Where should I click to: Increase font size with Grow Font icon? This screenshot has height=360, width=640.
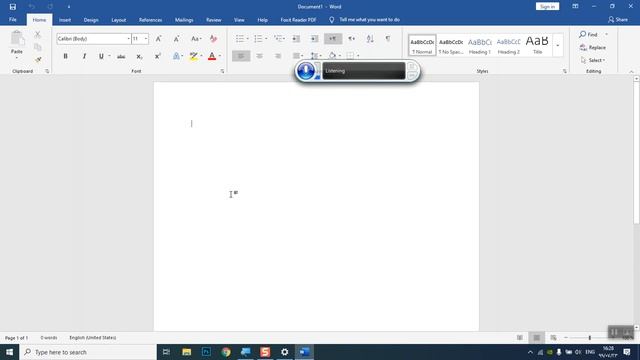tap(158, 39)
